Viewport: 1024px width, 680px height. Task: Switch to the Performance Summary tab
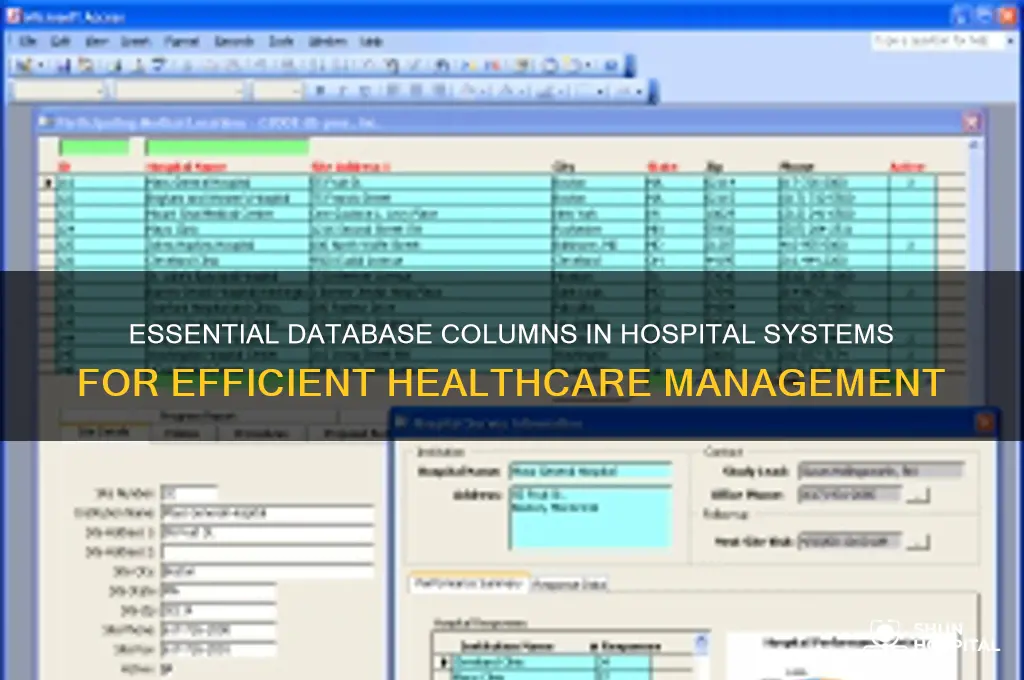coord(469,583)
